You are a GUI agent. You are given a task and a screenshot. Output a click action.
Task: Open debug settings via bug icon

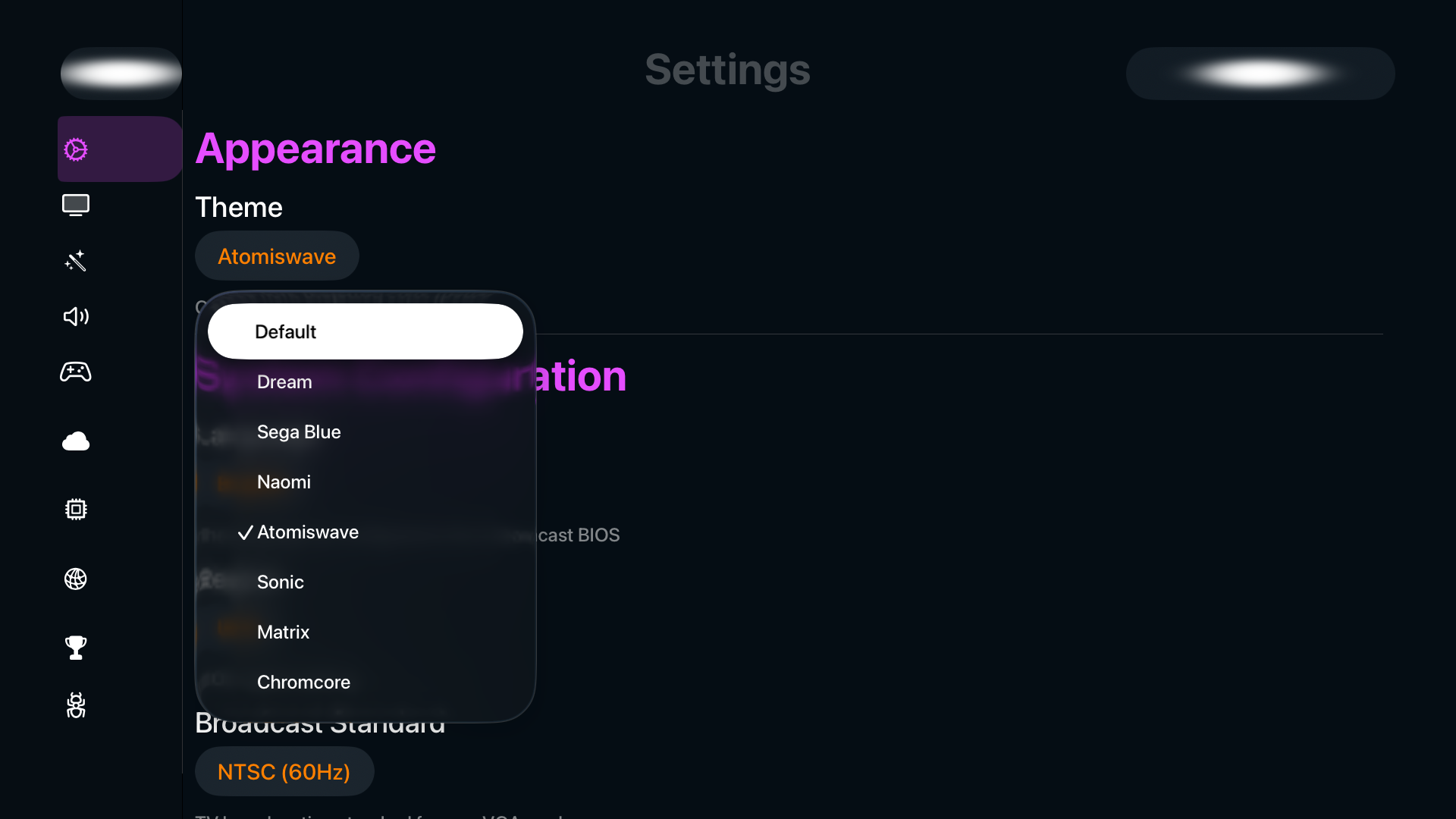pyautogui.click(x=76, y=705)
